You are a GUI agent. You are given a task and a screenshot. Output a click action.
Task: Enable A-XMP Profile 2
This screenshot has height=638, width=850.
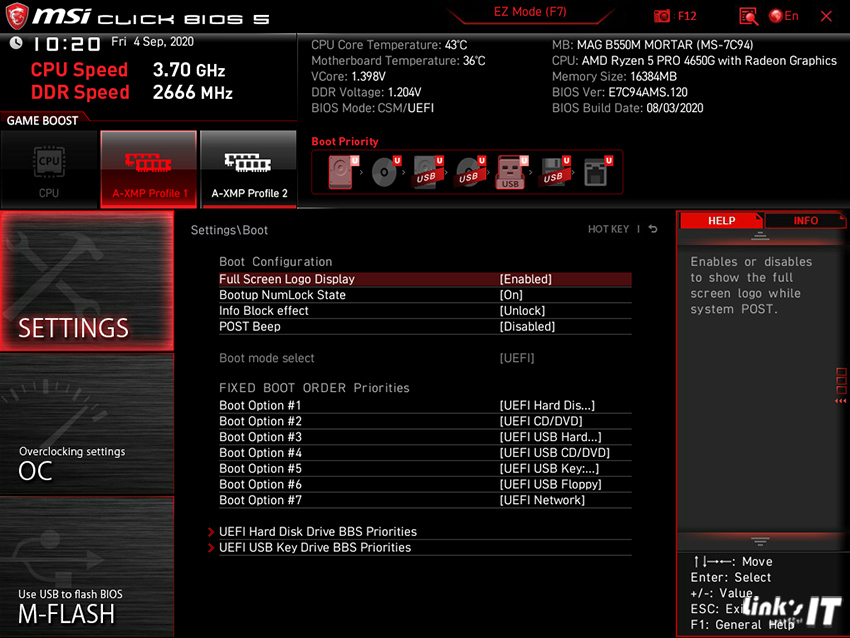249,169
